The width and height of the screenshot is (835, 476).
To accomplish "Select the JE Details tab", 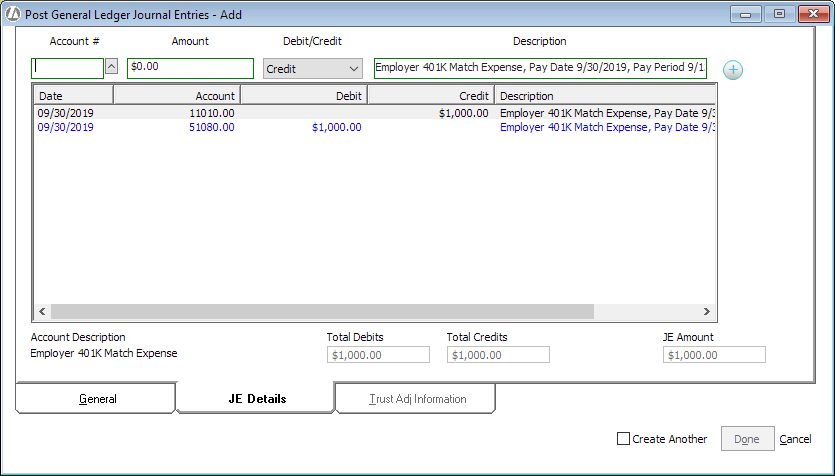I will pyautogui.click(x=256, y=399).
